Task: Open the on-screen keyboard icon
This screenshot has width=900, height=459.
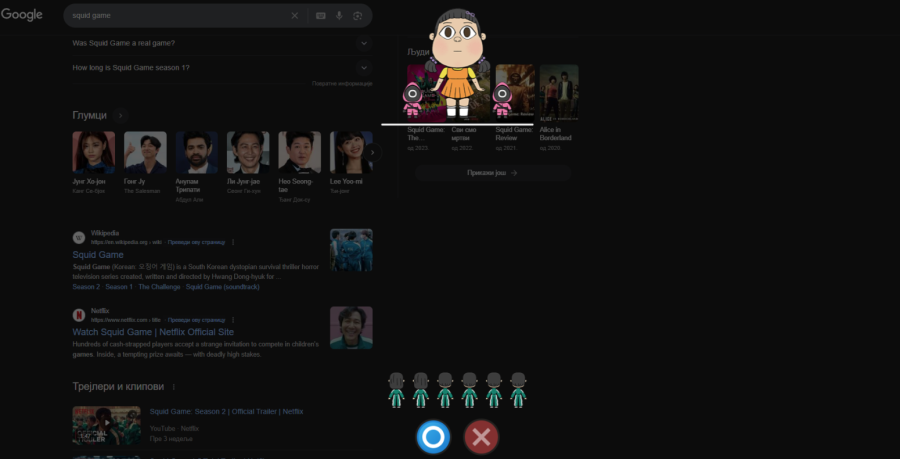Action: pos(321,16)
